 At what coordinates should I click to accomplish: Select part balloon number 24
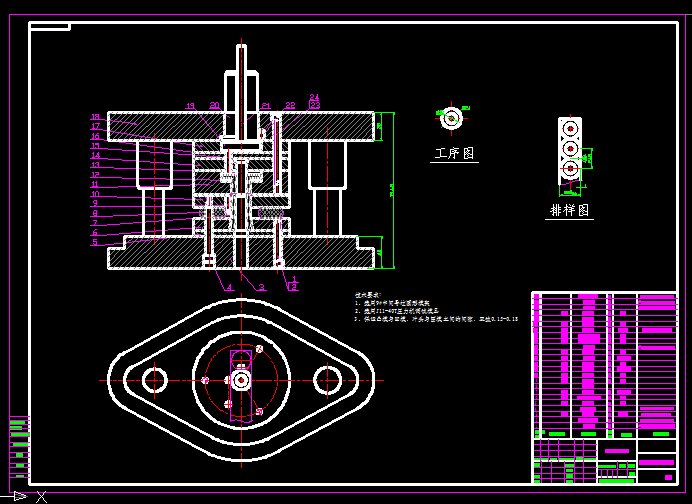point(314,97)
